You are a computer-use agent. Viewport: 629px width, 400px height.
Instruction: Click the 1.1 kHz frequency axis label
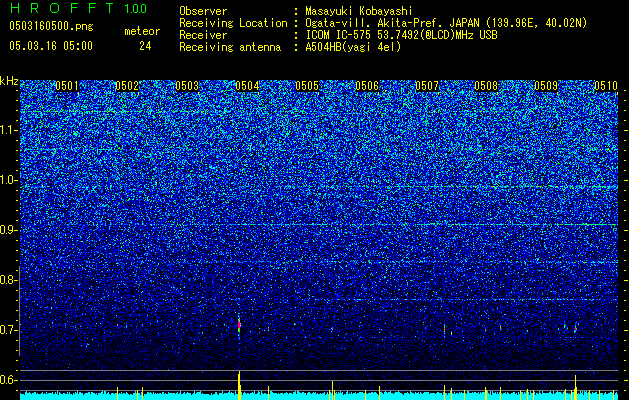coord(9,130)
